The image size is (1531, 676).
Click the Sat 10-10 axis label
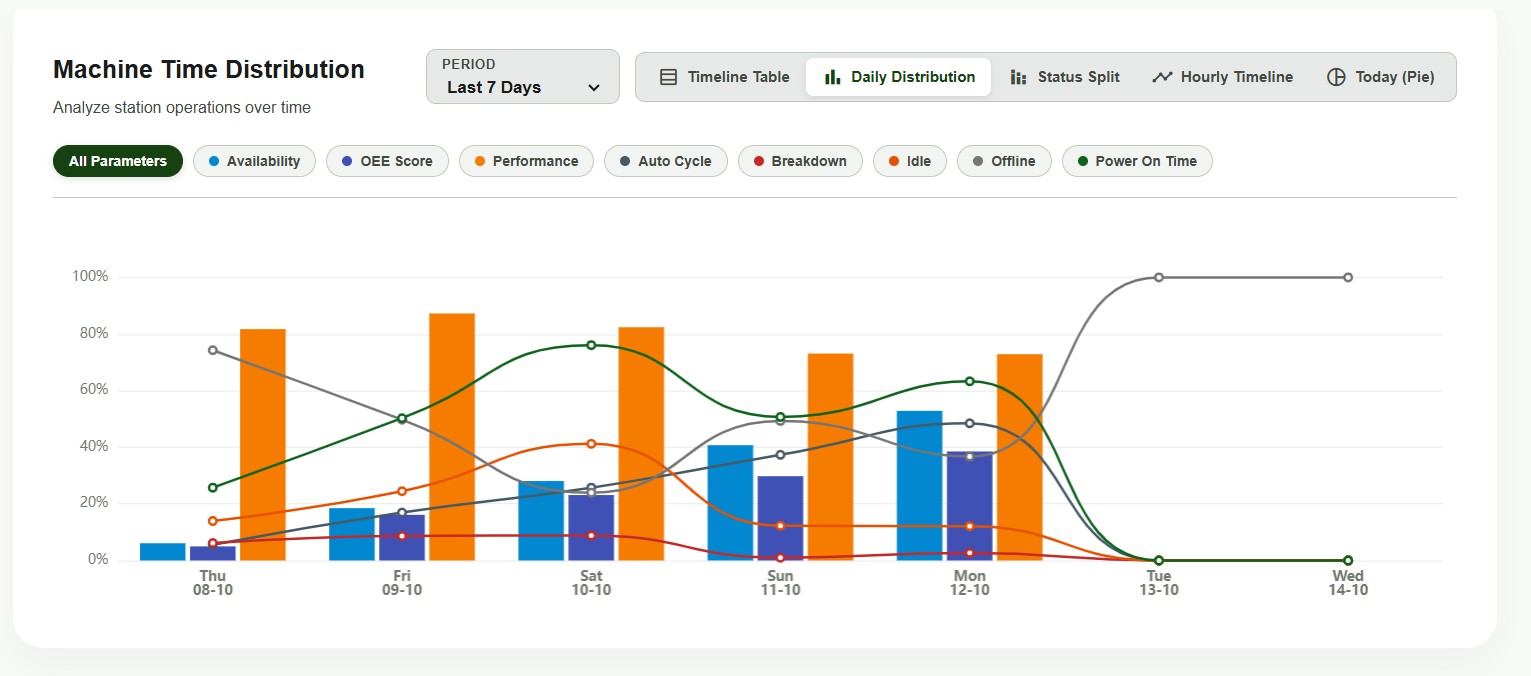[591, 583]
